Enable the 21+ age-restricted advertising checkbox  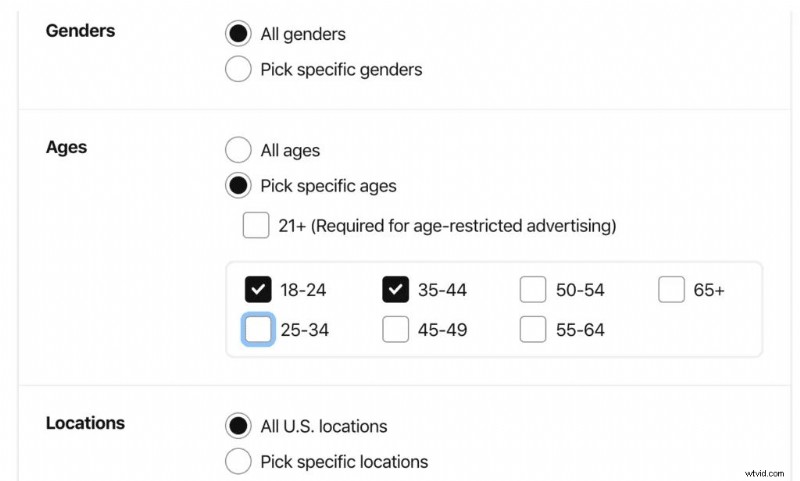tap(256, 225)
